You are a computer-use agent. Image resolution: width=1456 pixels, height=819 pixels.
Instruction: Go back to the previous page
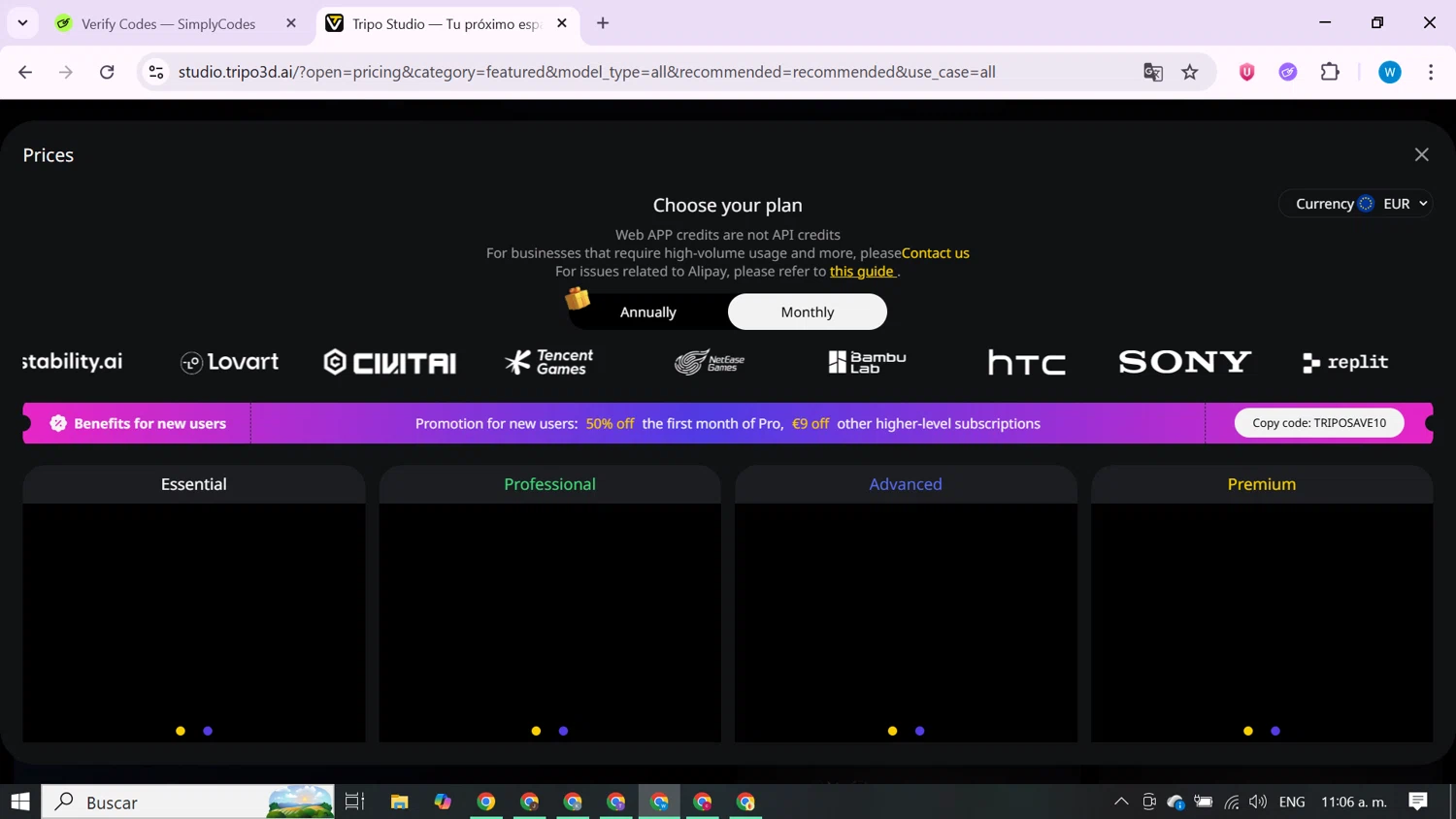25,72
